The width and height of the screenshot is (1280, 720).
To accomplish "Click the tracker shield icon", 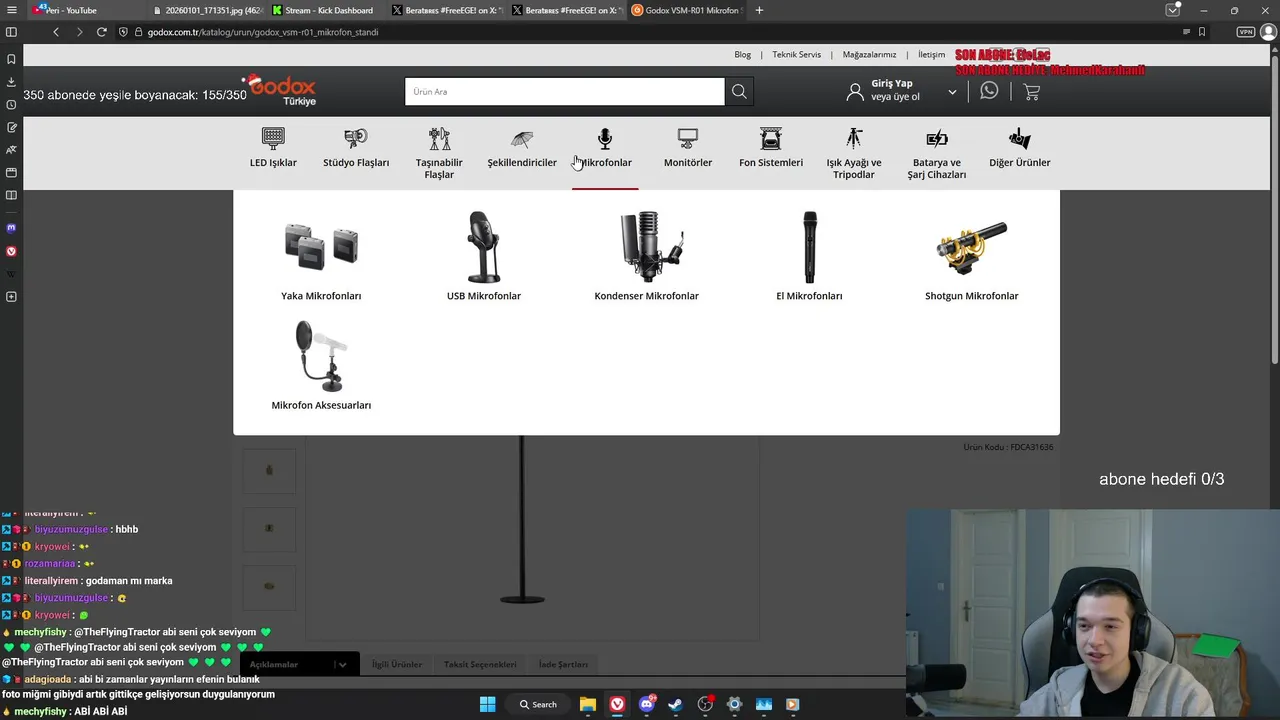I will (x=124, y=32).
